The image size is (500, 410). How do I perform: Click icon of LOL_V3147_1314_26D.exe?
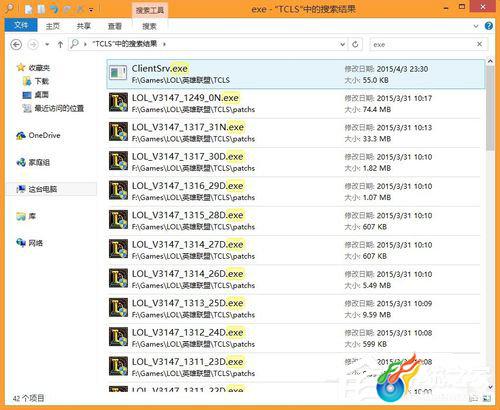pos(118,278)
